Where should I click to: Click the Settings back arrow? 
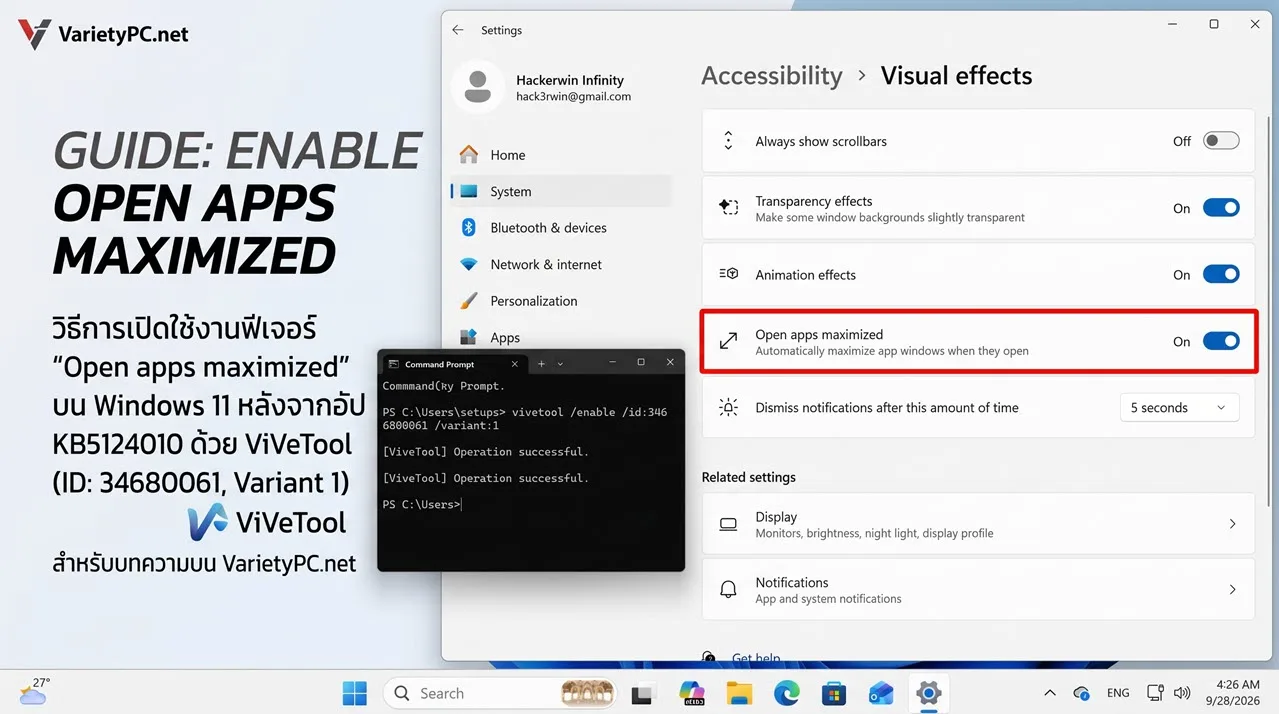coord(458,30)
